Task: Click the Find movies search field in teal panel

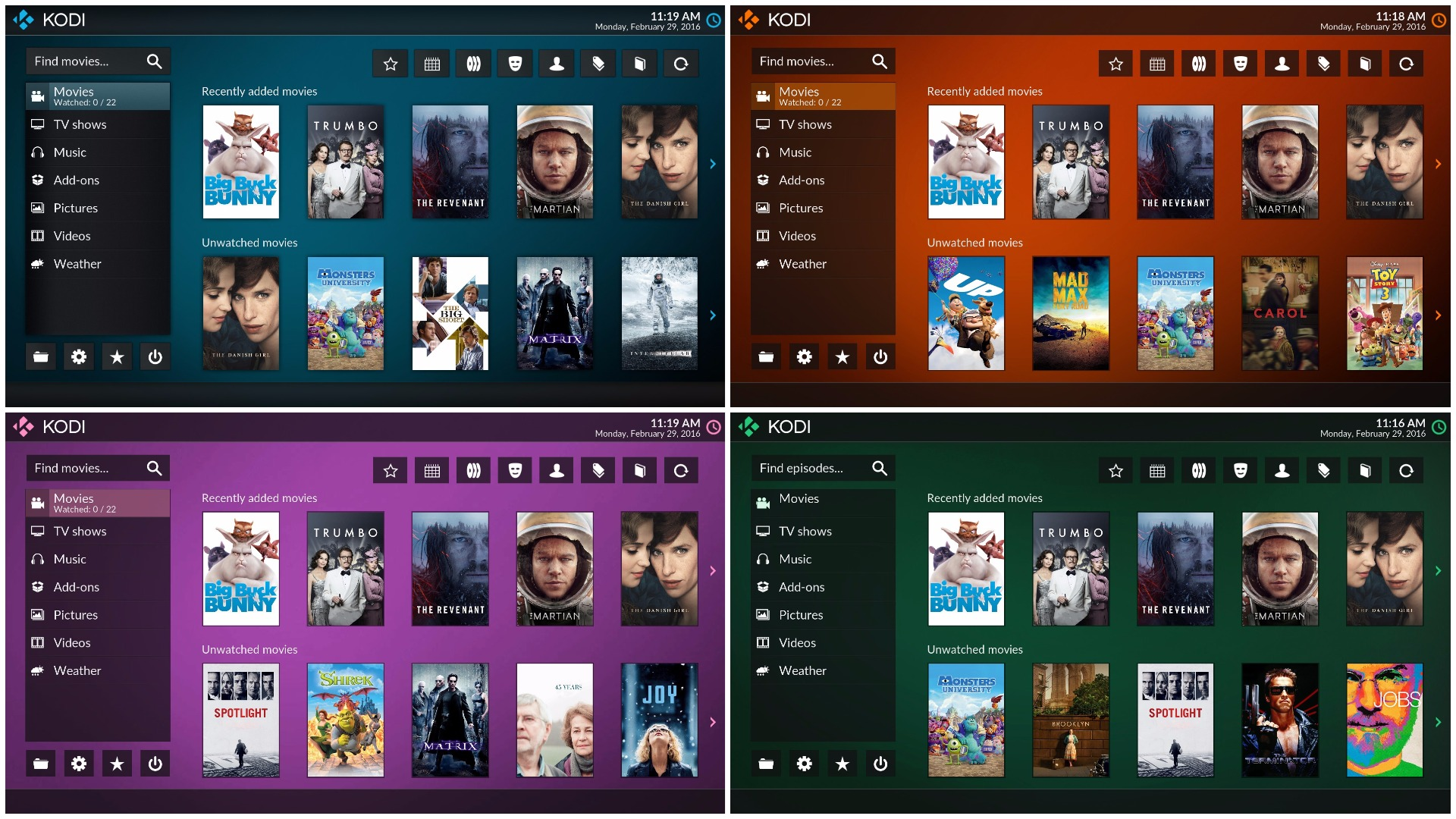Action: [x=98, y=61]
